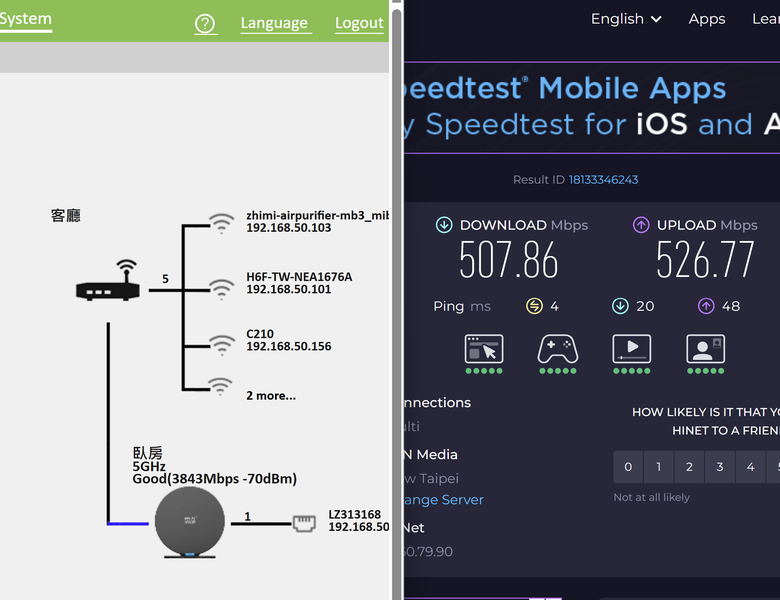
Task: Click the upload latency icon showing 48
Action: click(705, 306)
